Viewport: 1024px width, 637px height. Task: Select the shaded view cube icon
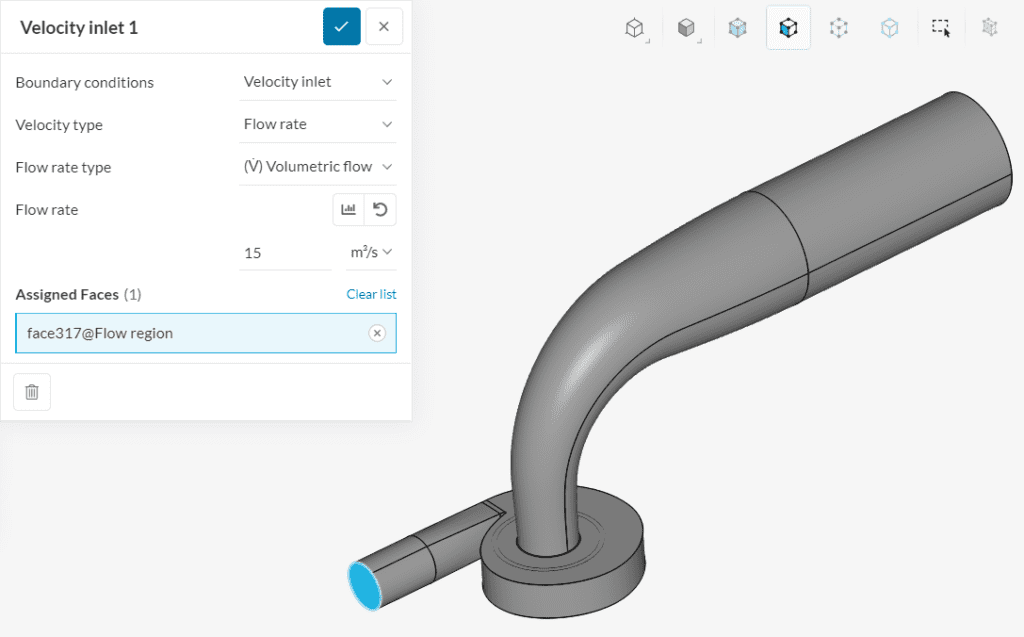coord(687,27)
